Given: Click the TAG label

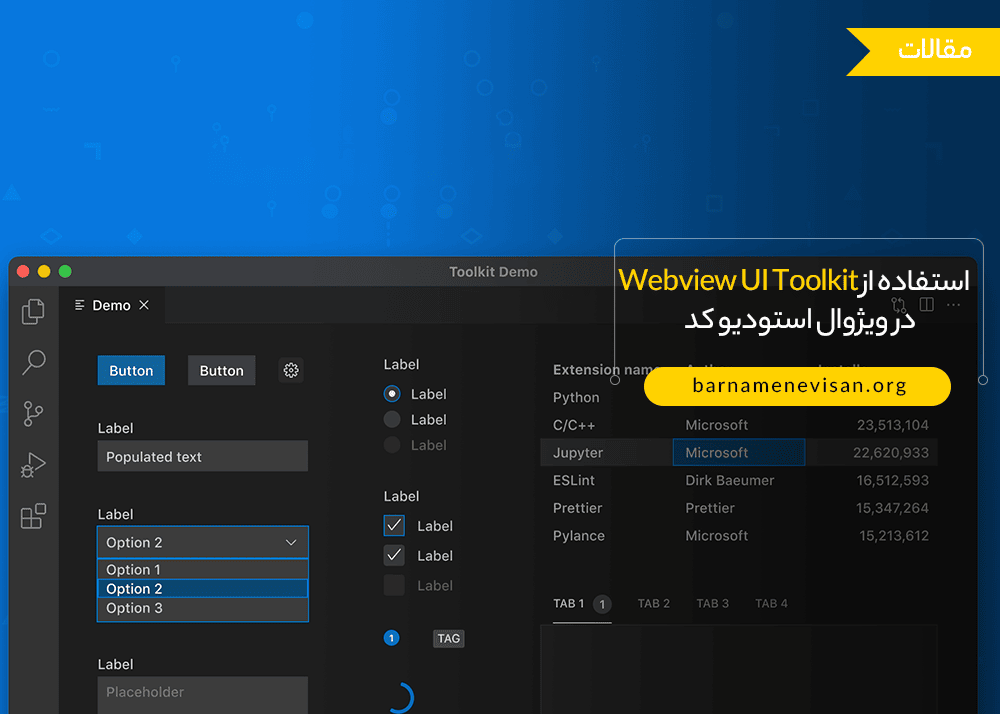Looking at the screenshot, I should click(x=448, y=638).
